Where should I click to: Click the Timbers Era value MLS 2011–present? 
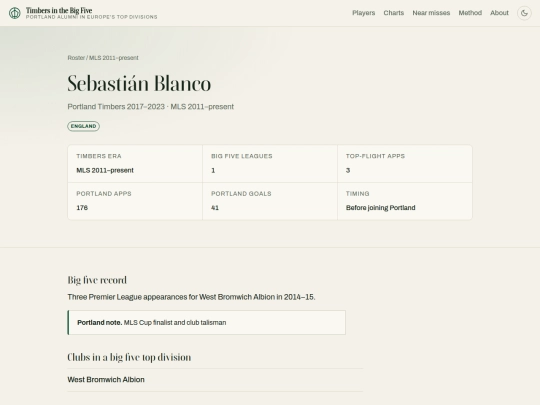(x=105, y=170)
